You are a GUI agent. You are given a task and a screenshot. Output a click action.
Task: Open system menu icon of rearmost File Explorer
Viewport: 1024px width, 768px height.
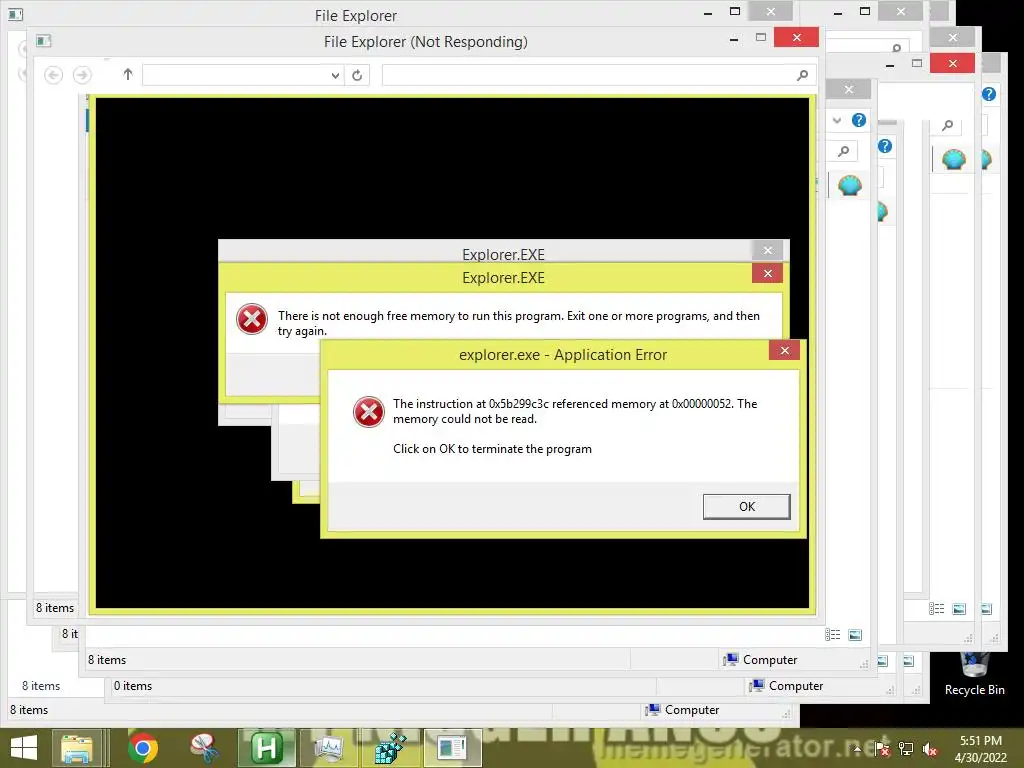pos(15,14)
